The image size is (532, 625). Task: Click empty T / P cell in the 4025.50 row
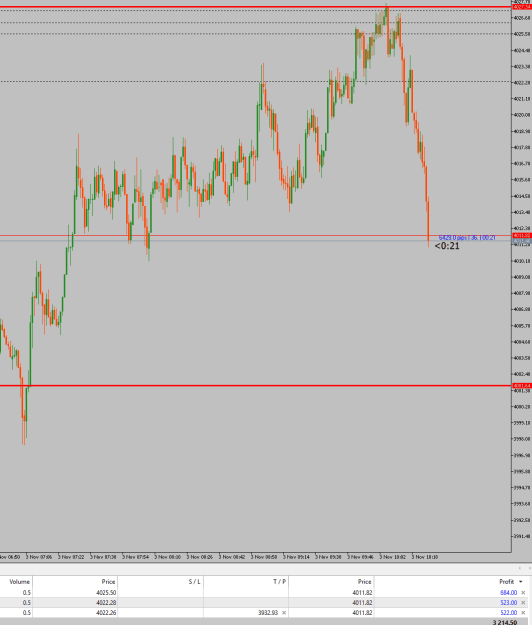pos(246,593)
